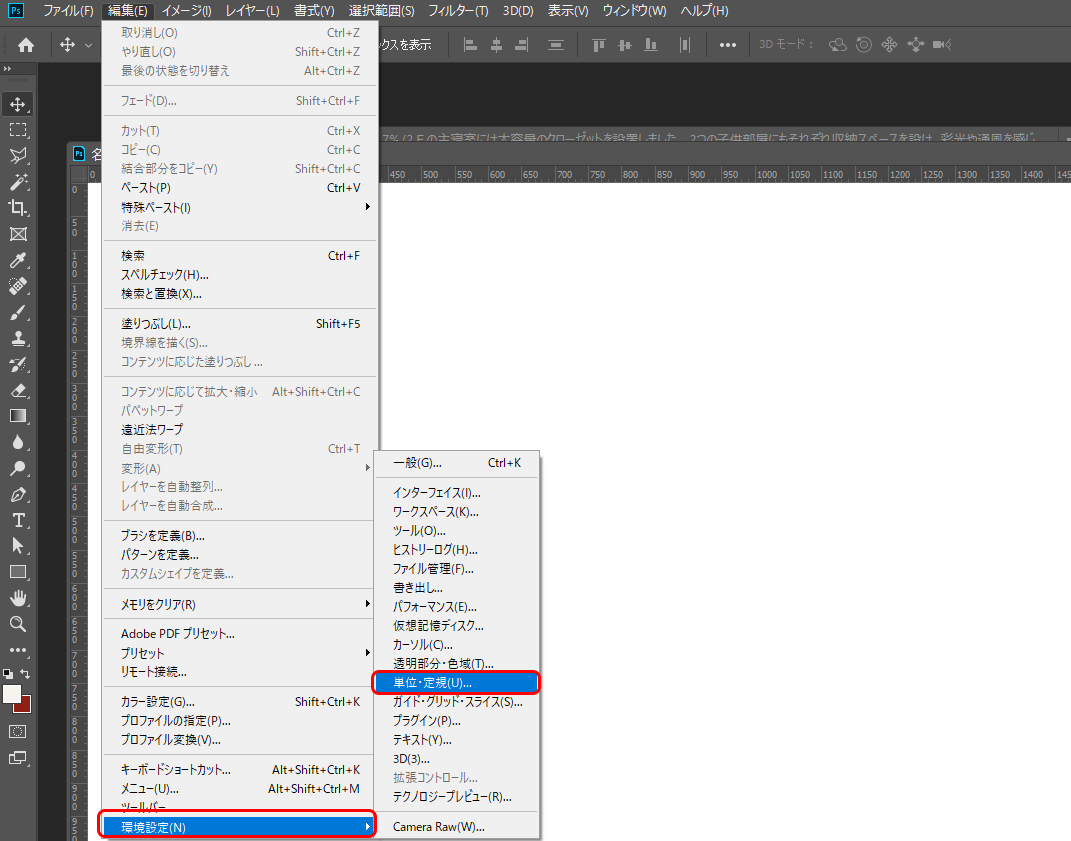Click the align left edges icon

coord(470,45)
